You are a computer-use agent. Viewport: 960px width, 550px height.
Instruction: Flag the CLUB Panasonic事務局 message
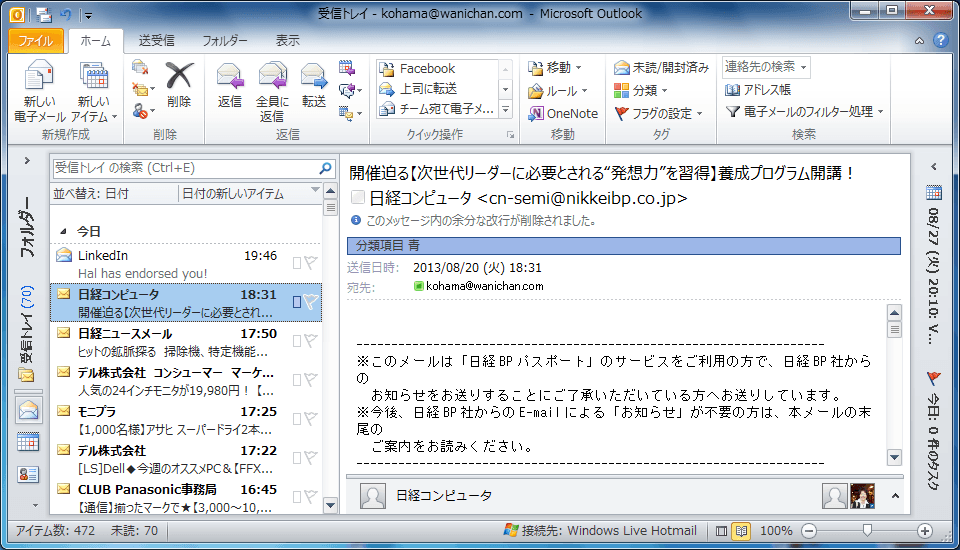pos(311,497)
